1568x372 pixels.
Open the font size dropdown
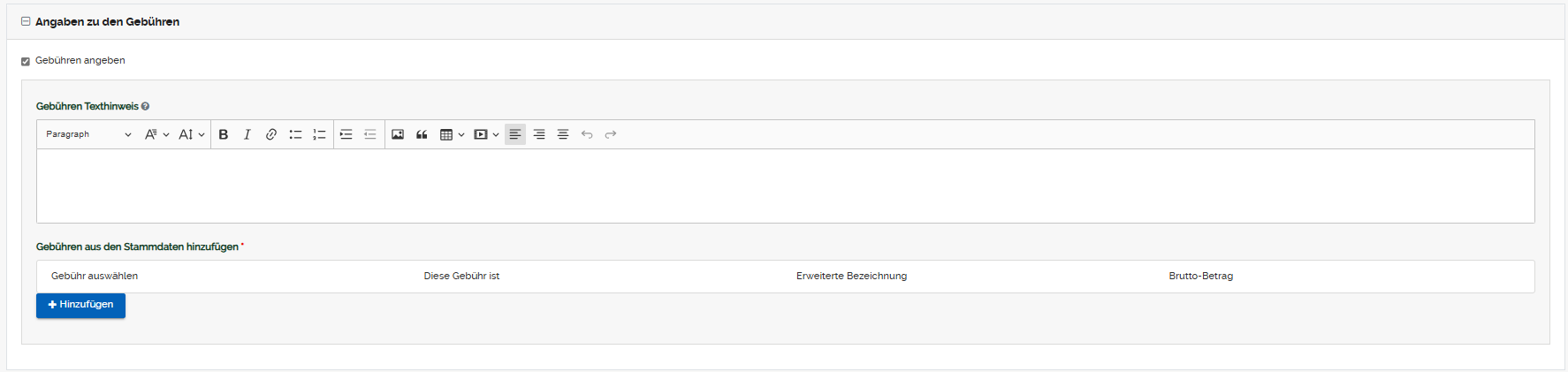(191, 134)
